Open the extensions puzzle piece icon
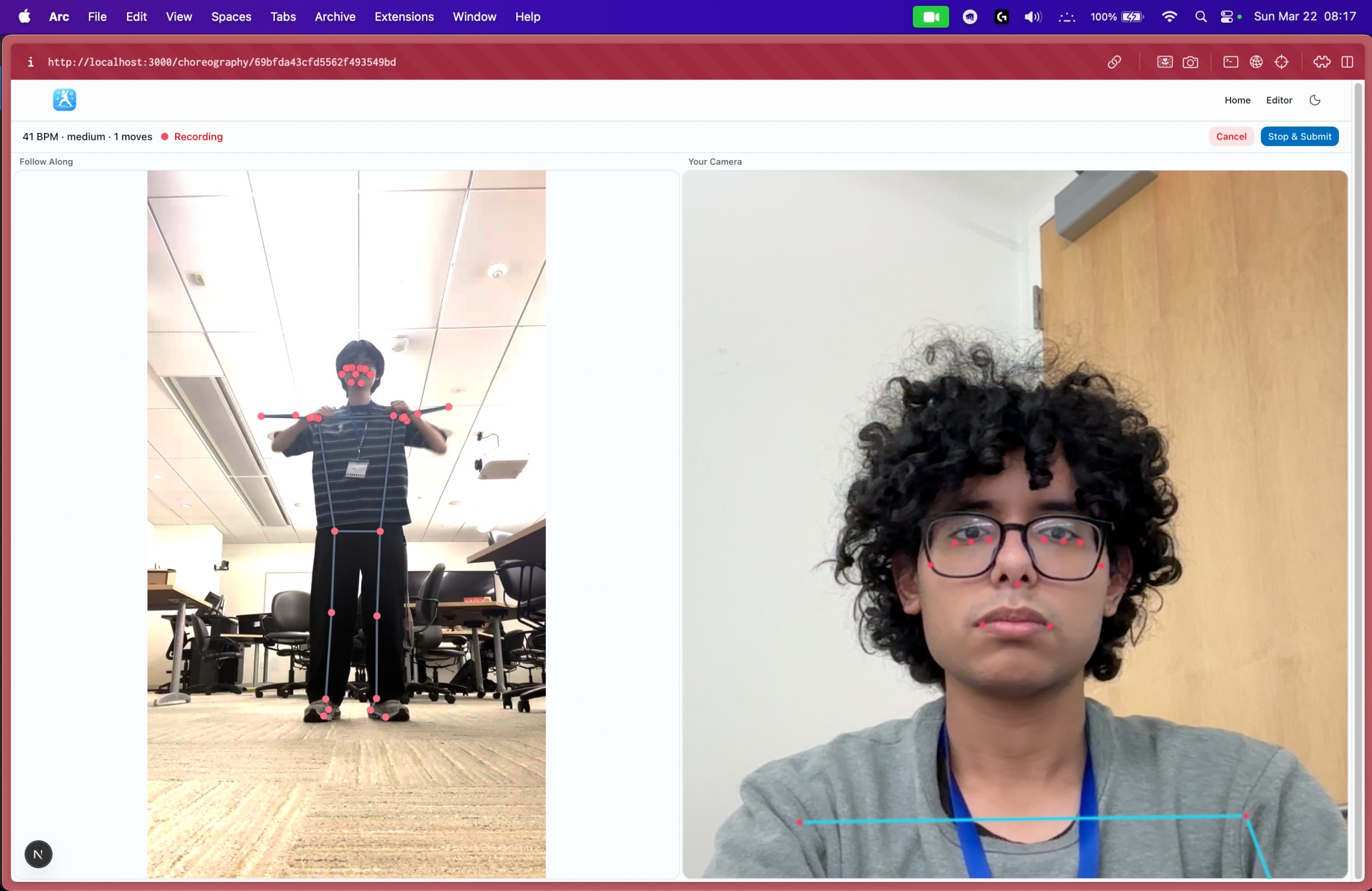Screen dimensions: 1372x891 pyautogui.click(x=1321, y=62)
